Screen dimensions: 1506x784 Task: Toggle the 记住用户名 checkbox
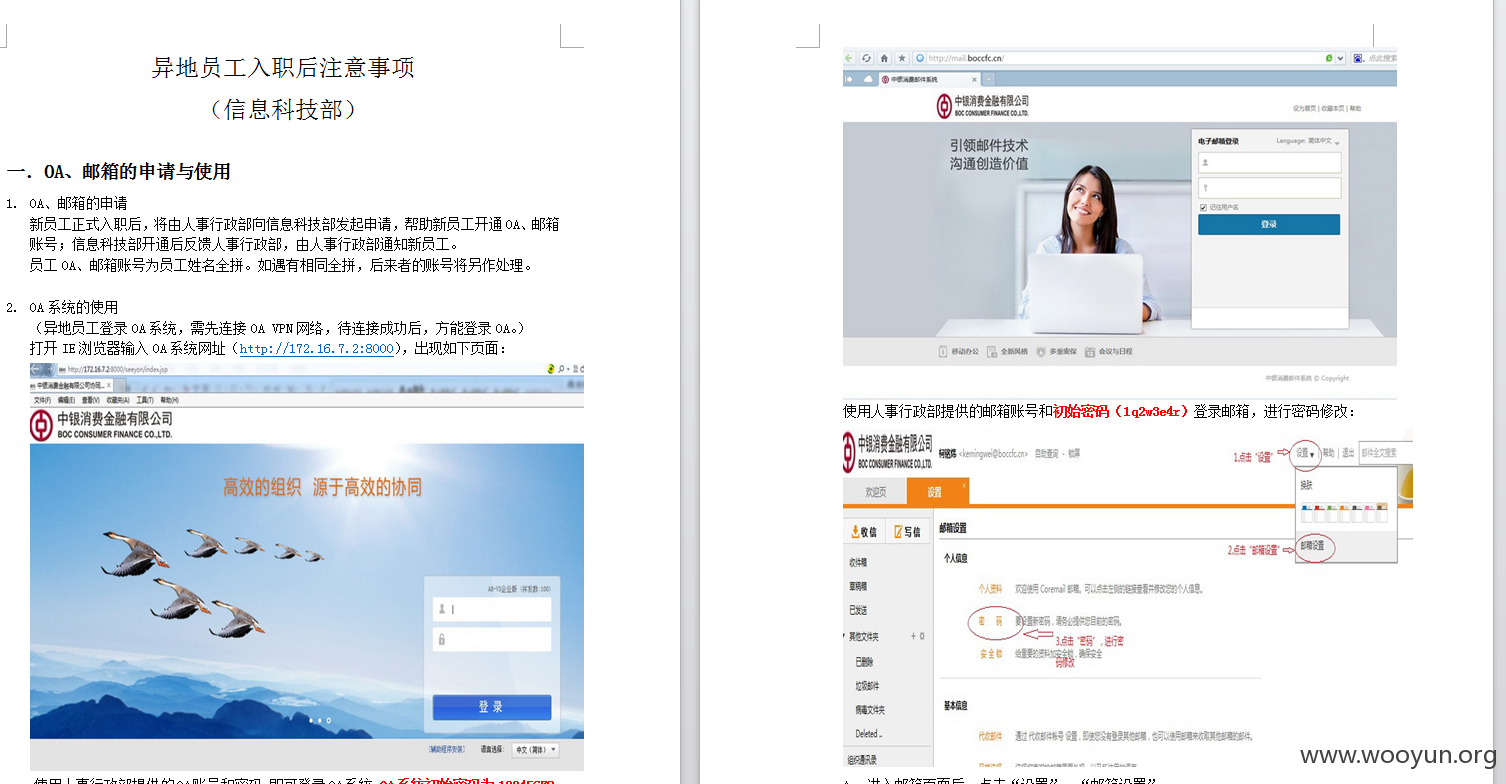pyautogui.click(x=1203, y=207)
